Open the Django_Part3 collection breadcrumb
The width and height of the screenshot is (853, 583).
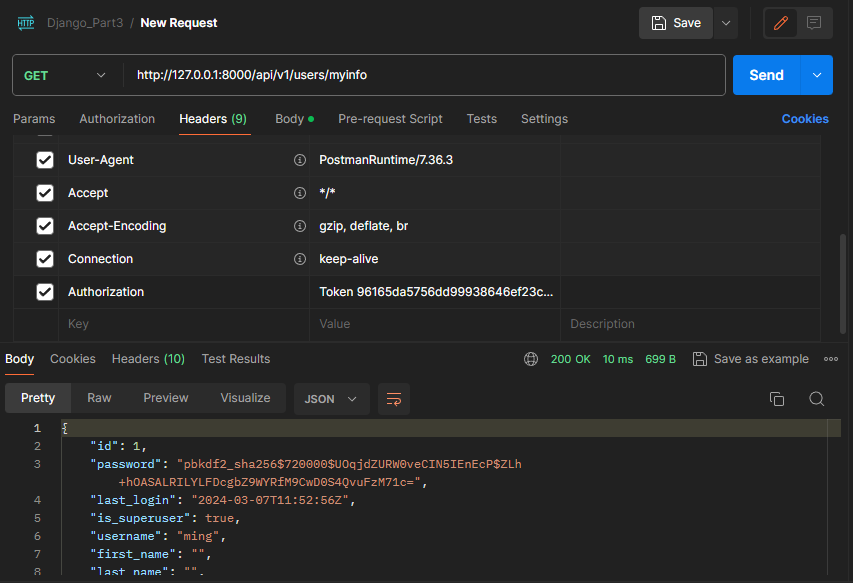tap(85, 23)
